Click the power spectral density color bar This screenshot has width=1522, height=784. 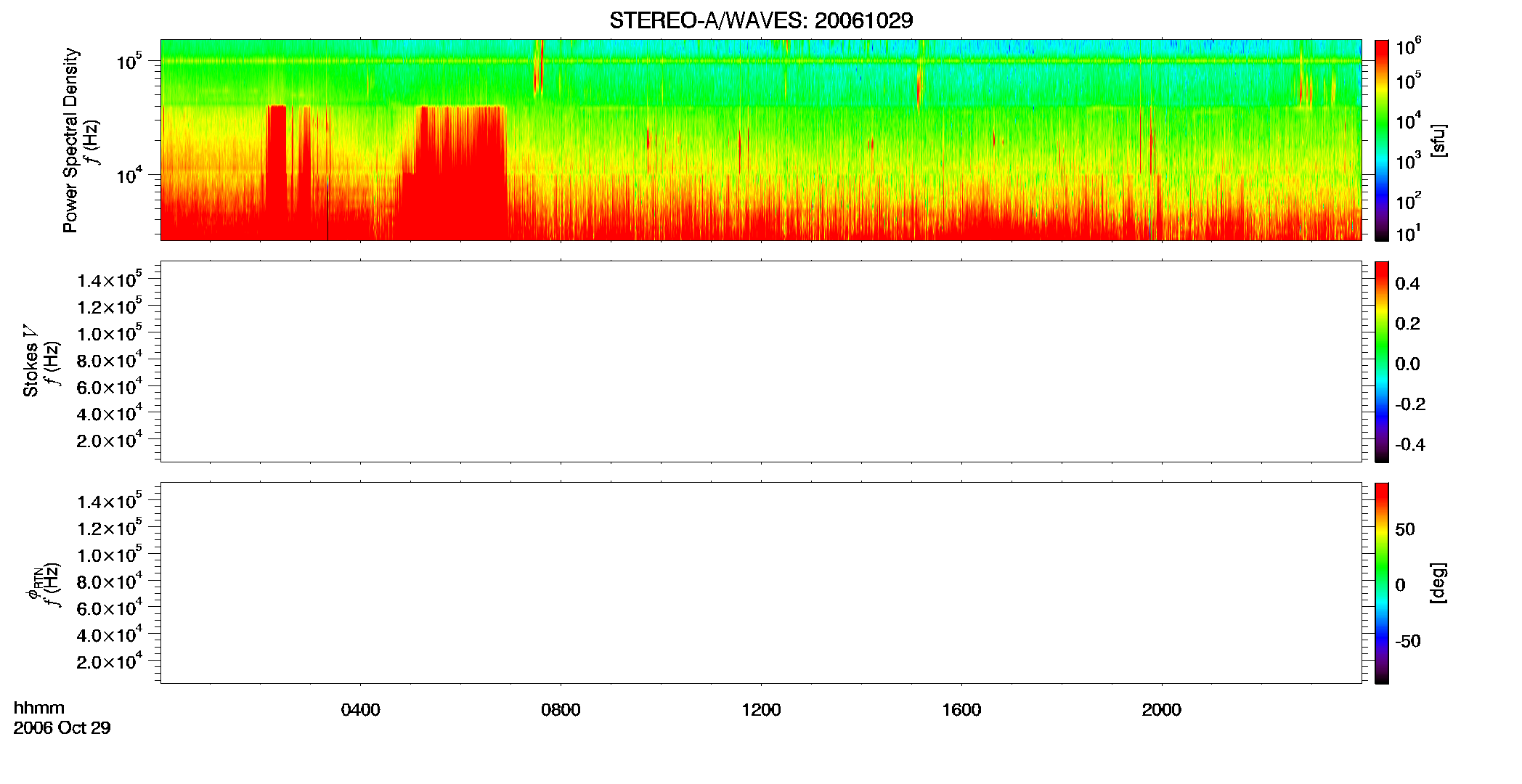(x=1382, y=140)
